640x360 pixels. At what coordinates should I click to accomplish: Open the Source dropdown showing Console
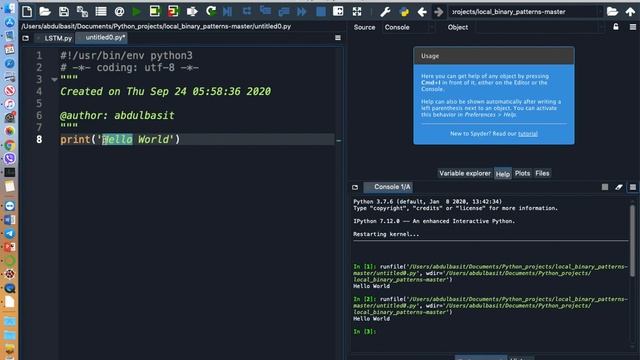409,27
